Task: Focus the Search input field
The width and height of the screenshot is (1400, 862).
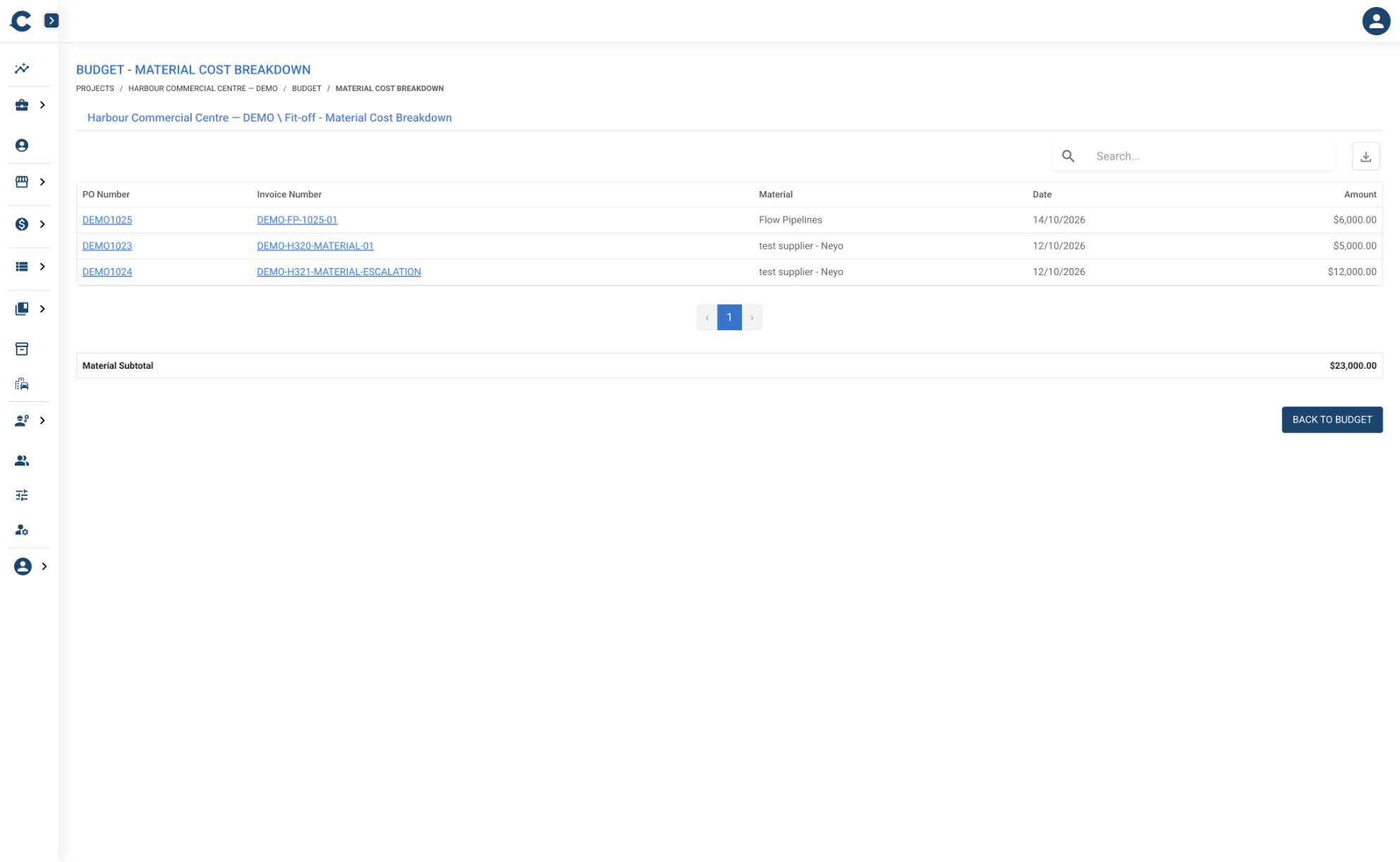Action: (x=1211, y=157)
